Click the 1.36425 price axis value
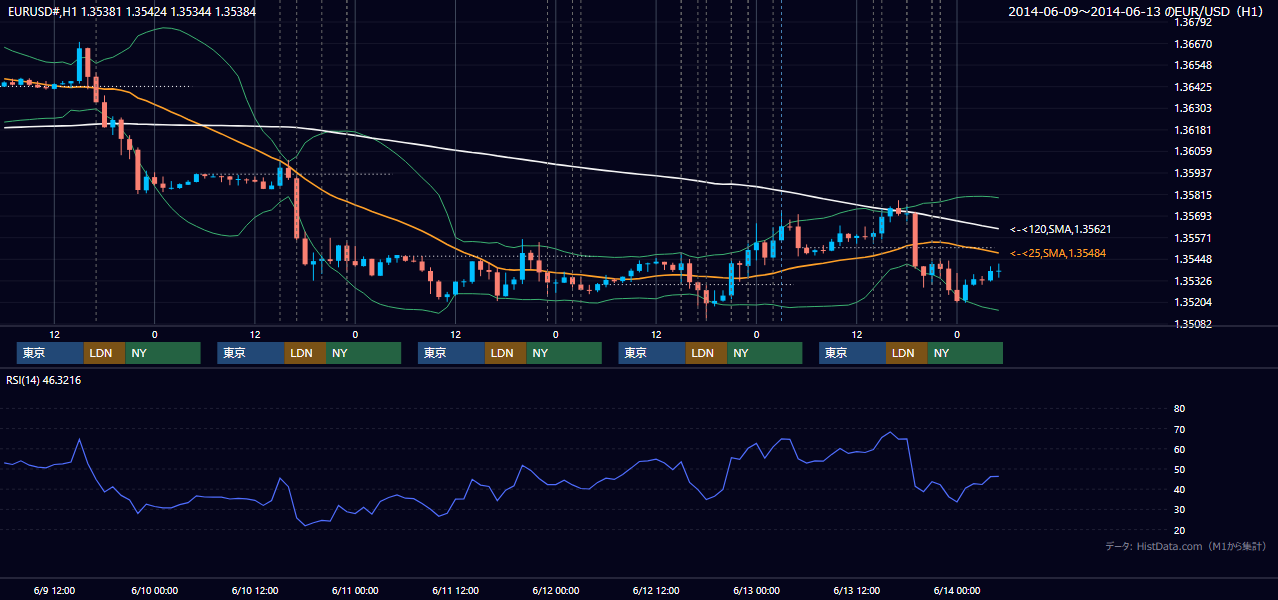Screen dimensions: 1278x600 pos(1193,87)
